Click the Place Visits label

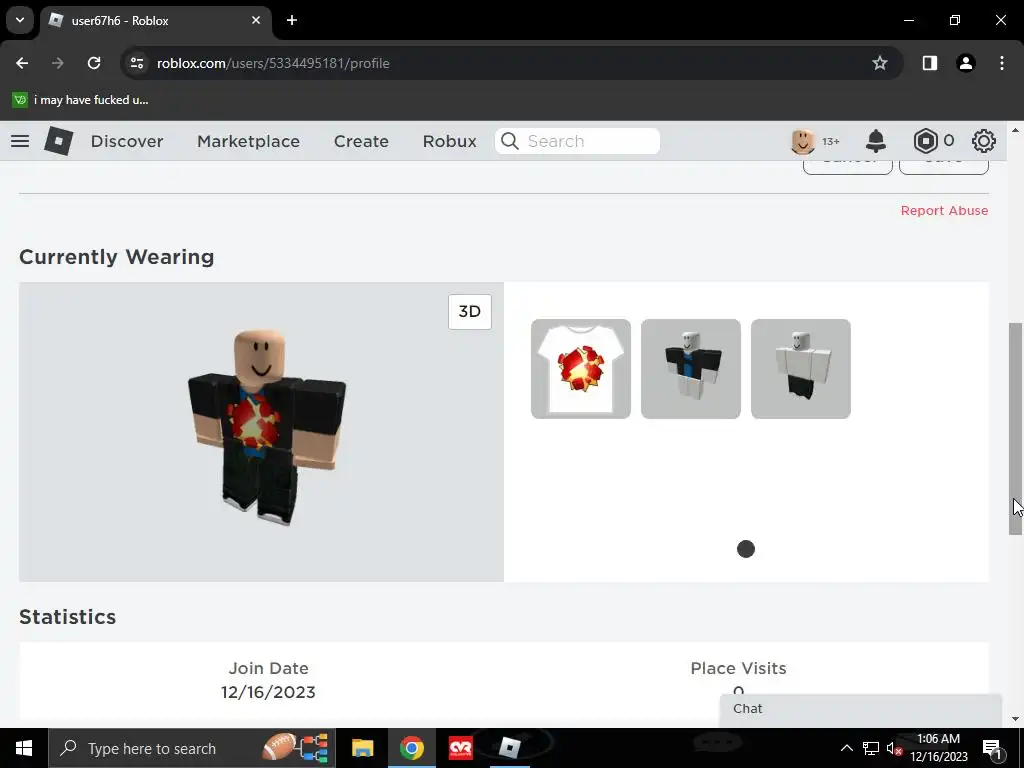tap(738, 668)
